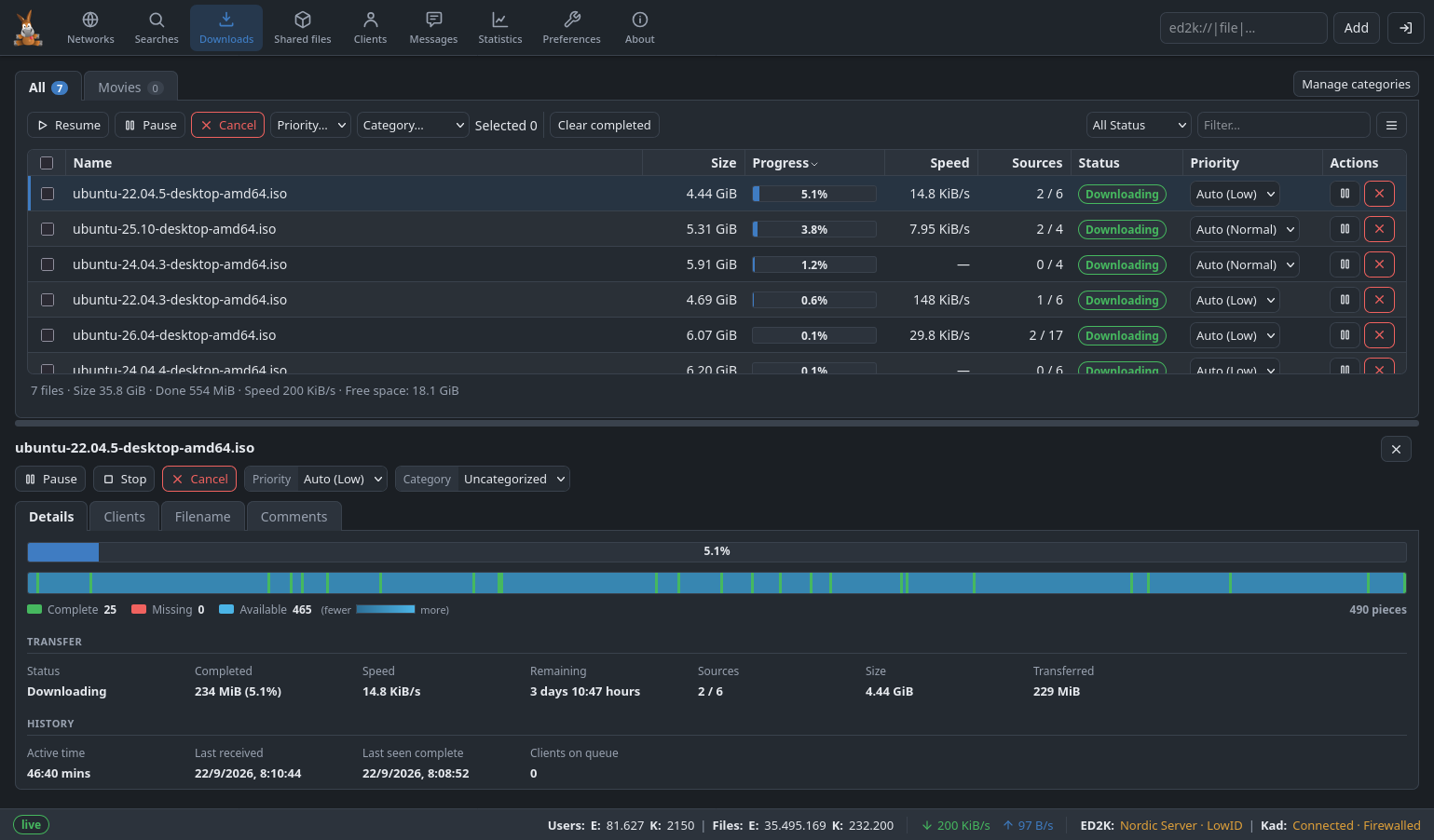Click the Add button for ed2k link
Viewport: 1434px width, 840px height.
tap(1356, 28)
